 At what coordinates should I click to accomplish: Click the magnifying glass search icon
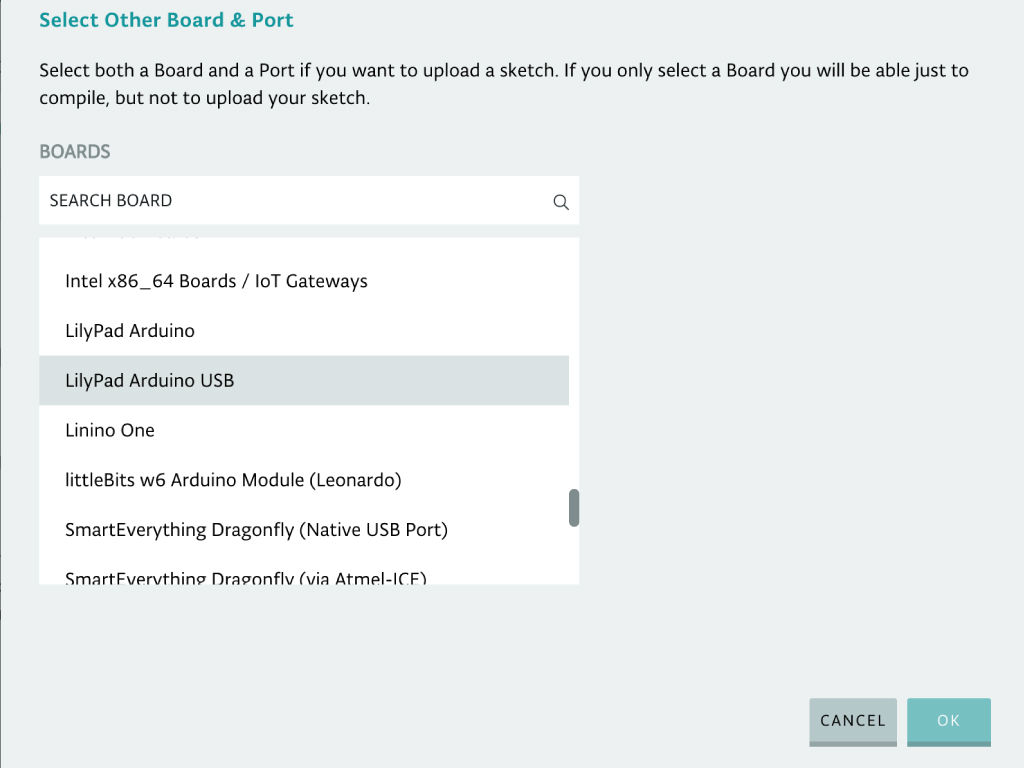pyautogui.click(x=560, y=202)
